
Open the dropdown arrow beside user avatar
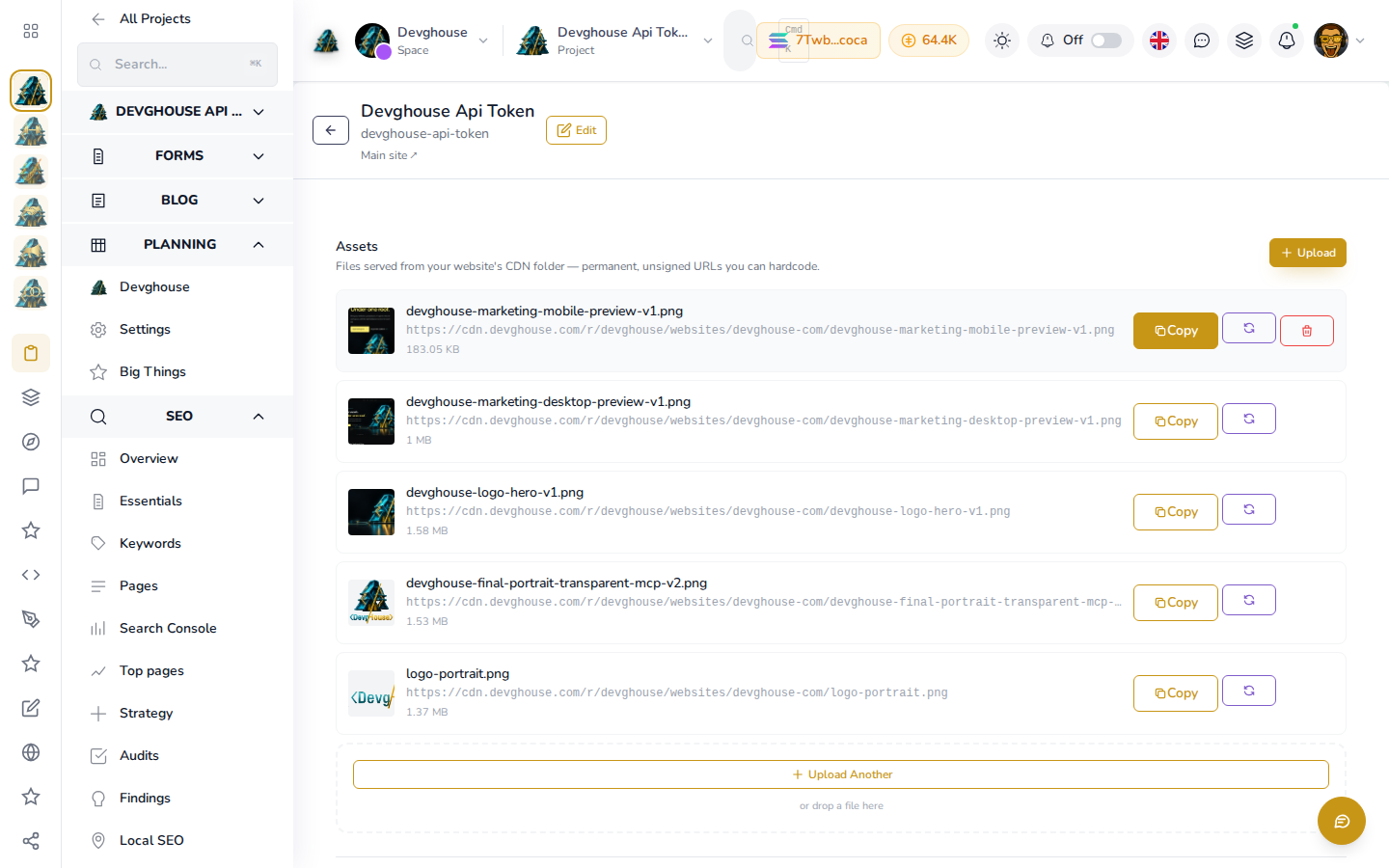[x=1360, y=41]
